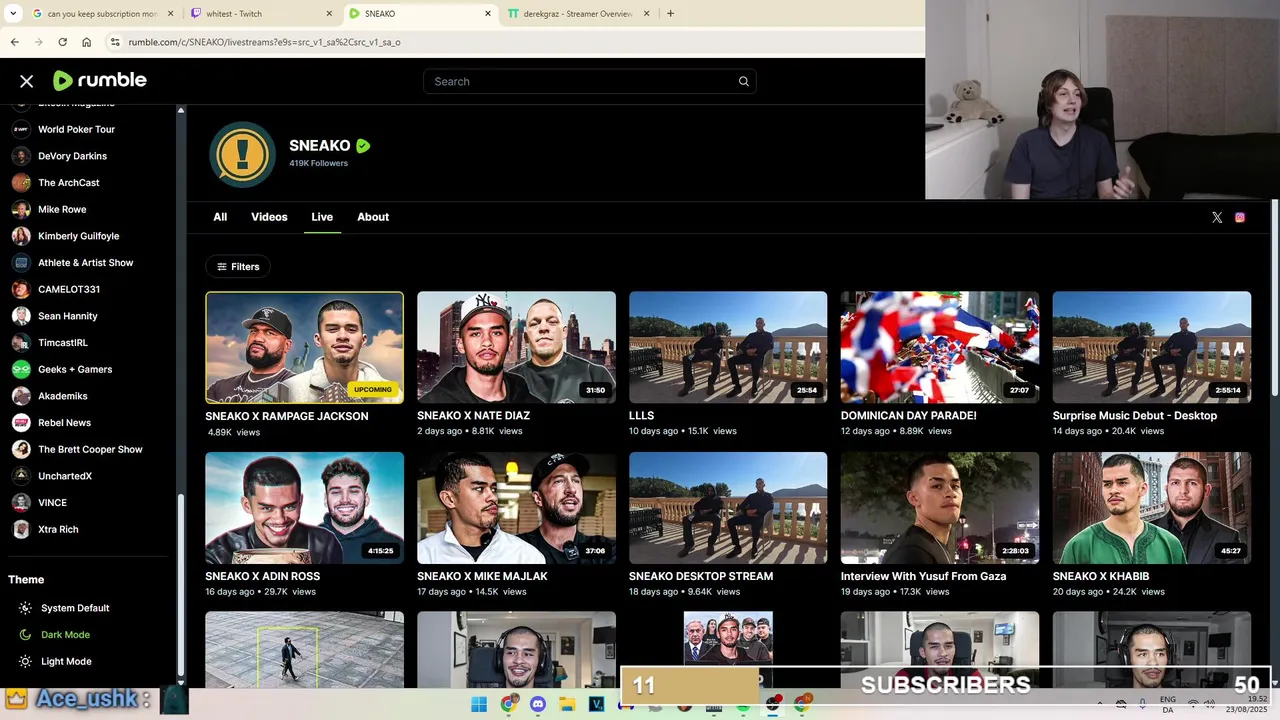The image size is (1280, 720).
Task: Open The ArchCast channel avatar
Action: 21,183
